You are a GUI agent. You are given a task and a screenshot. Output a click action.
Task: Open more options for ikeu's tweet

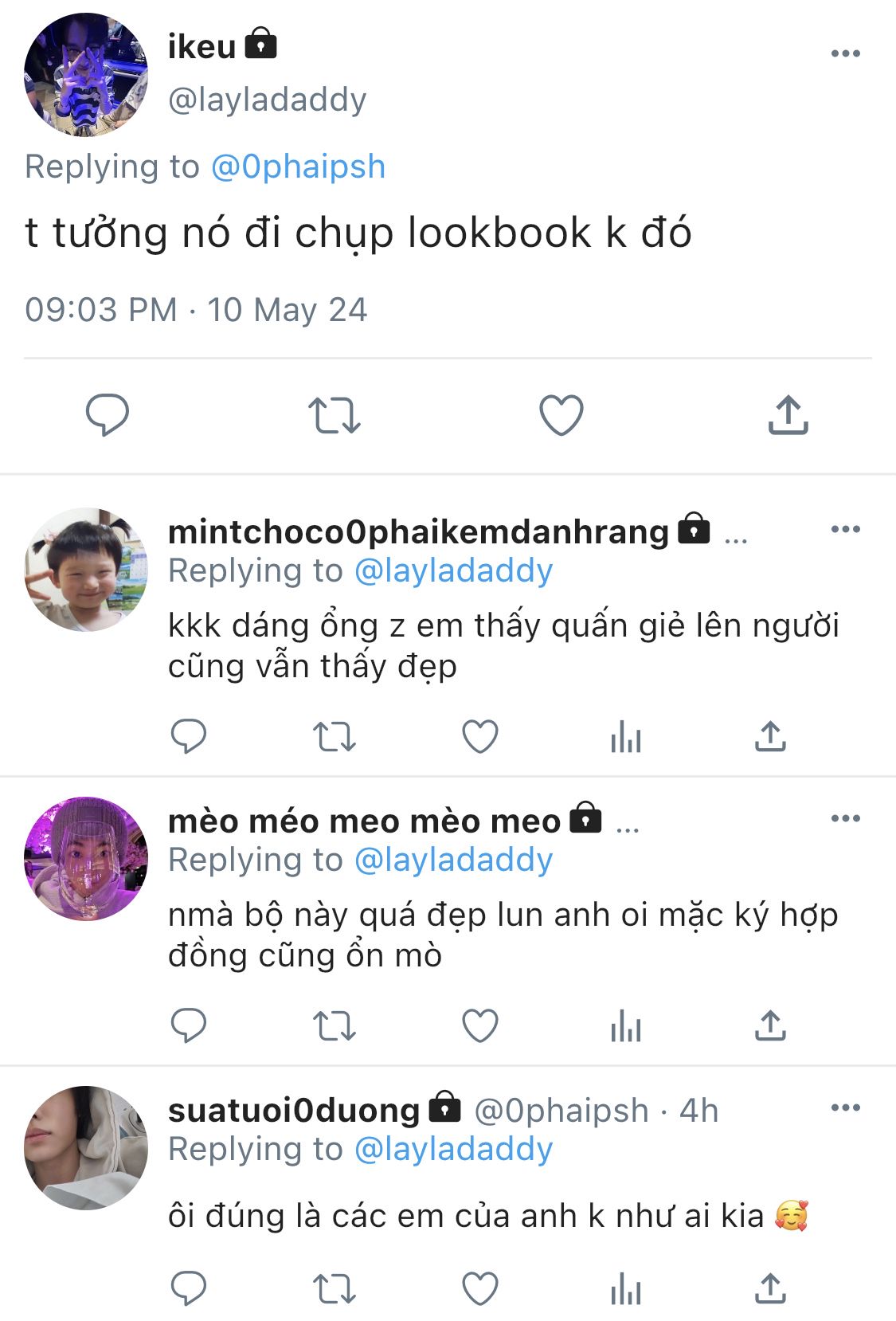(x=845, y=53)
